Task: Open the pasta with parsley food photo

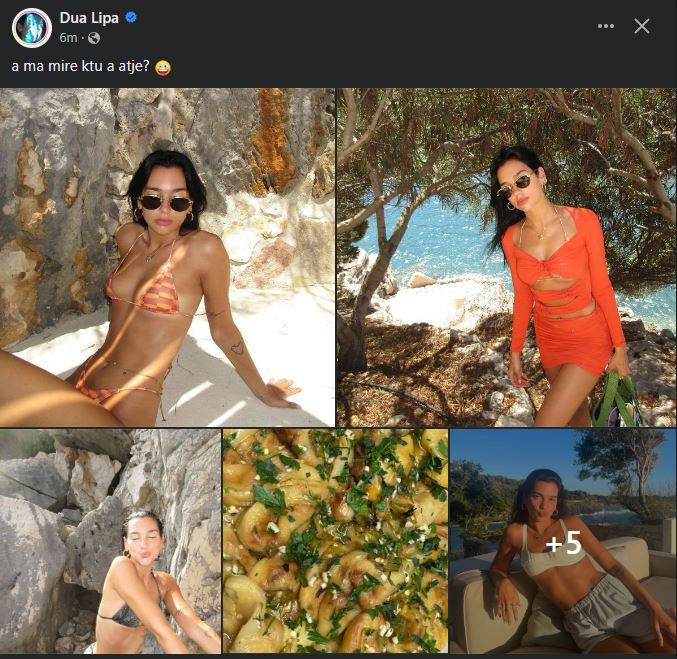Action: [x=335, y=541]
